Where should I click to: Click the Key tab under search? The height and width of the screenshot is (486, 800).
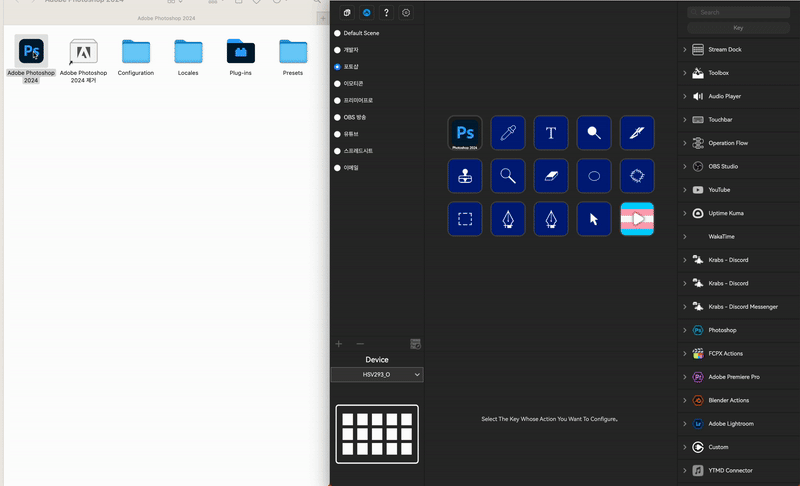[738, 28]
